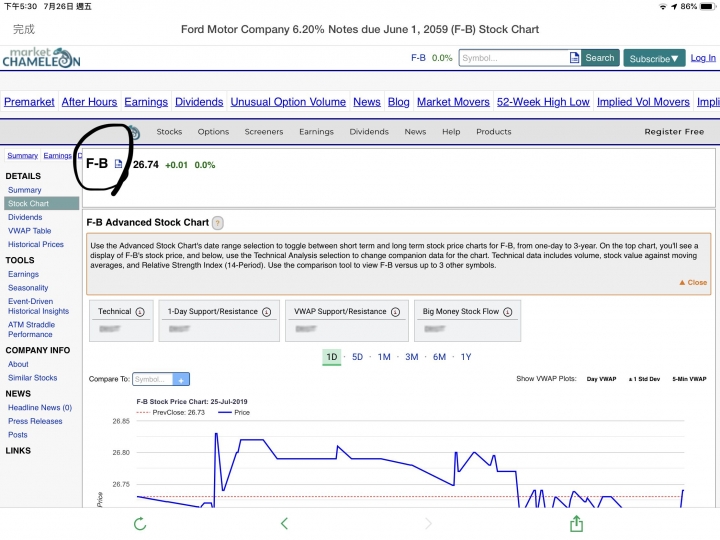This screenshot has width=720, height=540.
Task: Open the Dividends link in the top row
Action: click(x=199, y=102)
